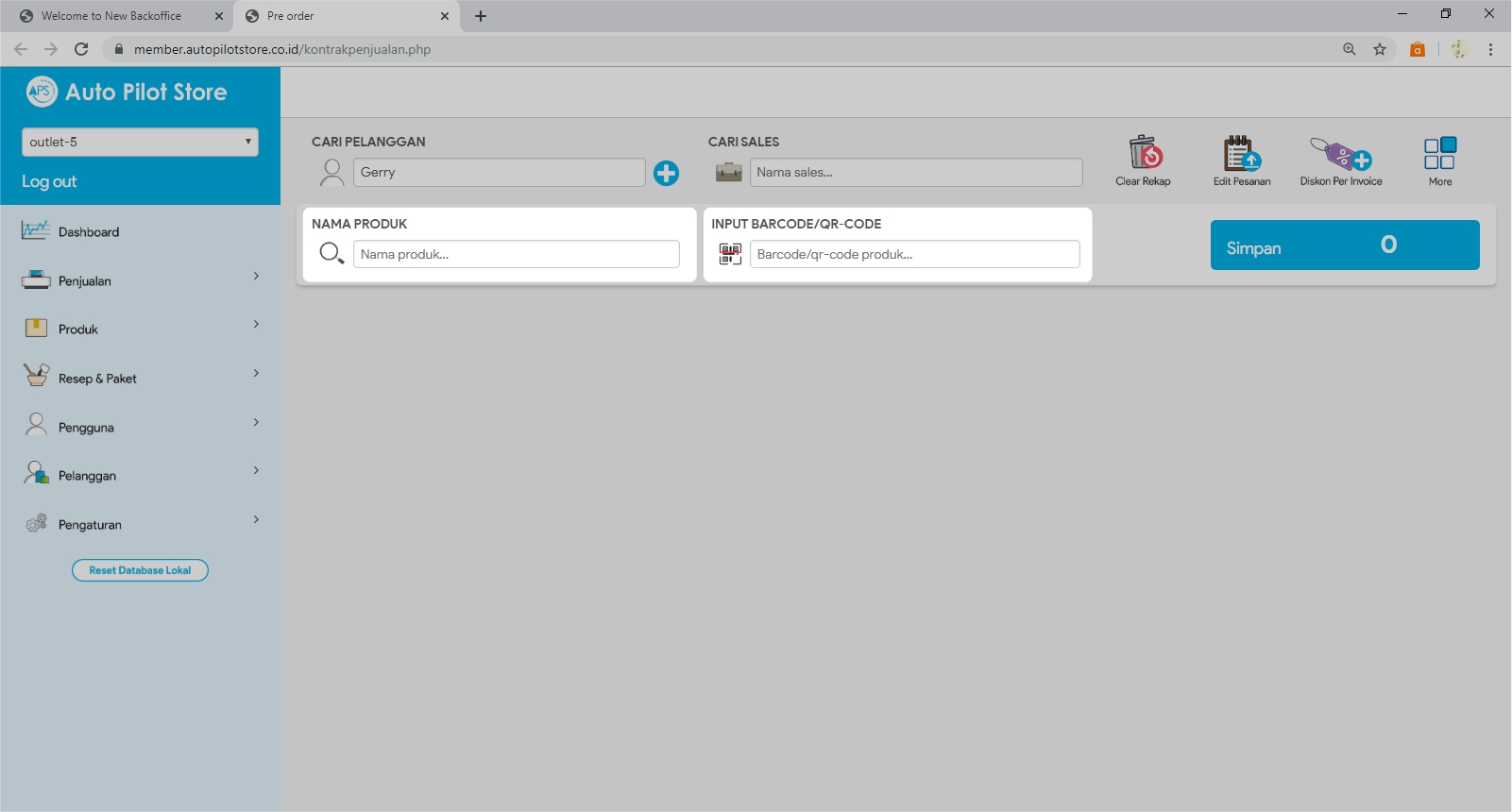Screen dimensions: 1512x812
Task: Focus the Nama produk input field
Action: 516,254
